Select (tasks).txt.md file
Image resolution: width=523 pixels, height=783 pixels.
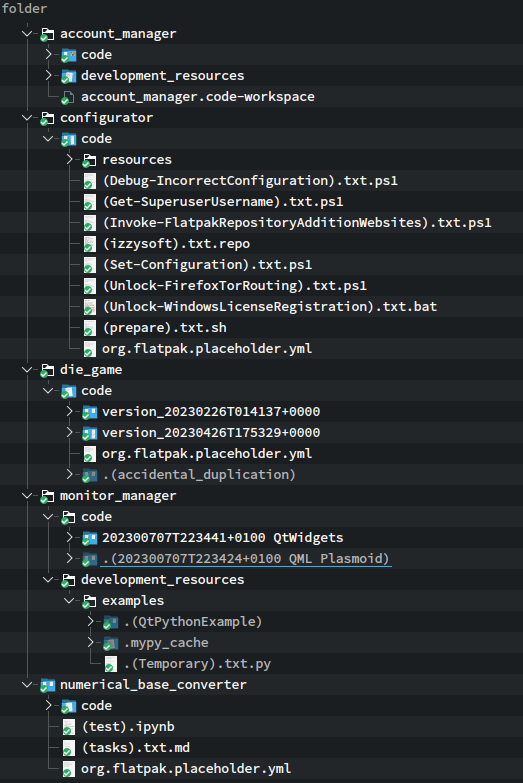[x=135, y=748]
